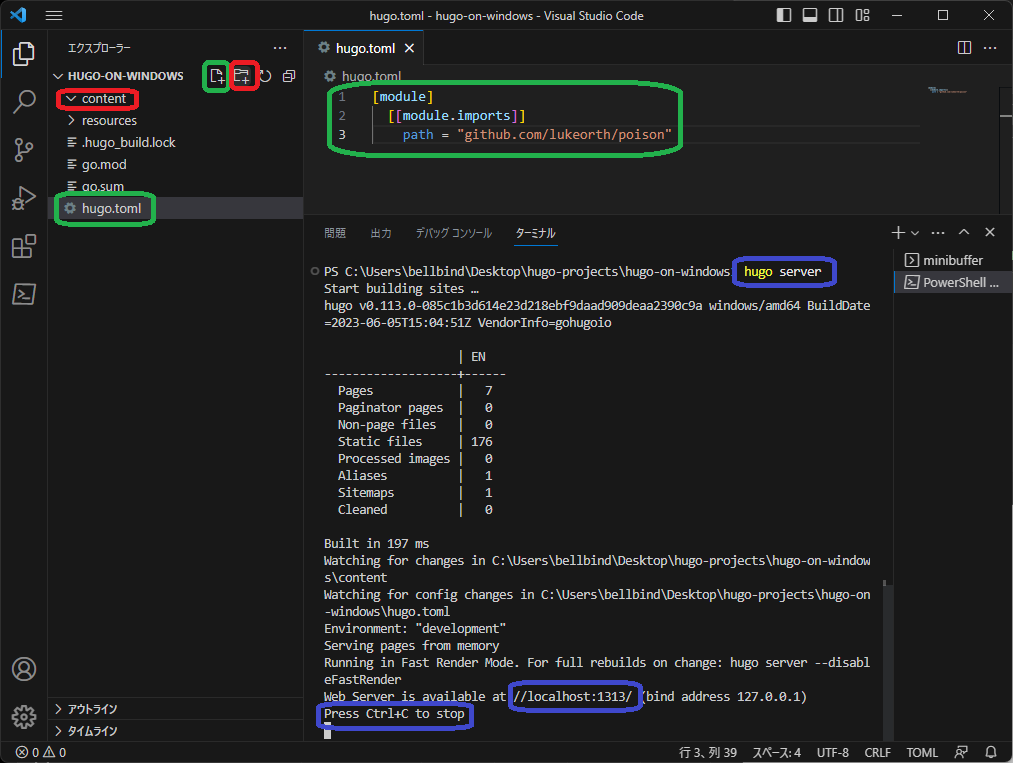Image resolution: width=1013 pixels, height=763 pixels.
Task: Collapse the HUGO-ON-WINDOWS root folder
Action: (x=125, y=76)
